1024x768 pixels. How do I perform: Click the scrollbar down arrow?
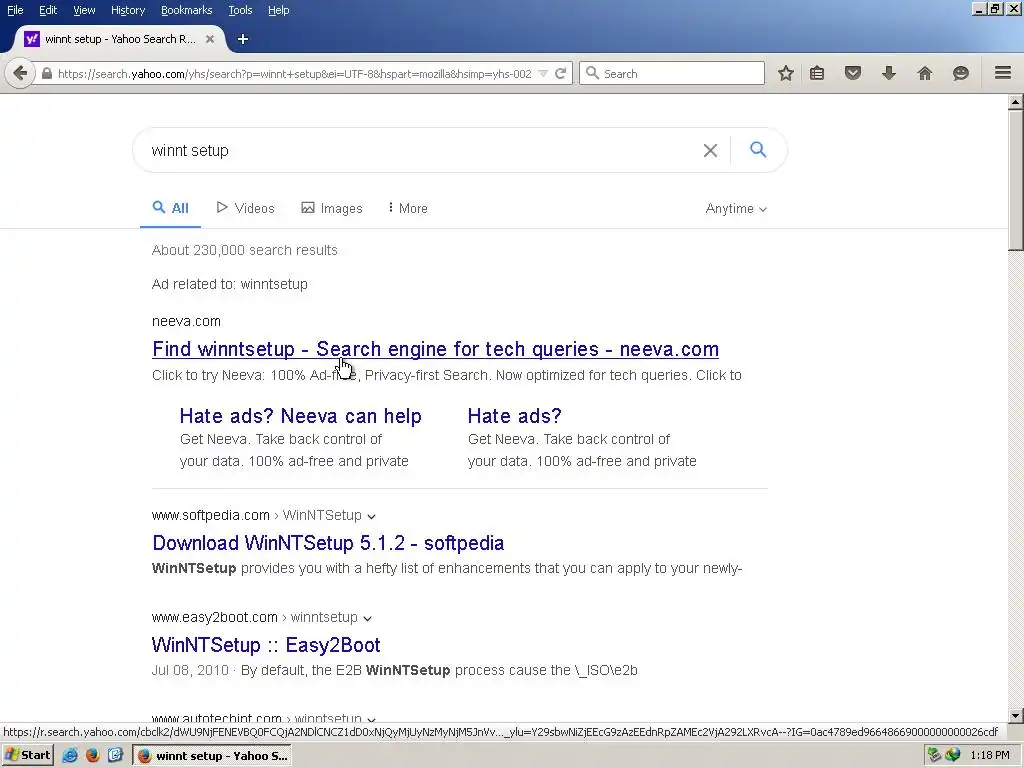pos(1015,715)
